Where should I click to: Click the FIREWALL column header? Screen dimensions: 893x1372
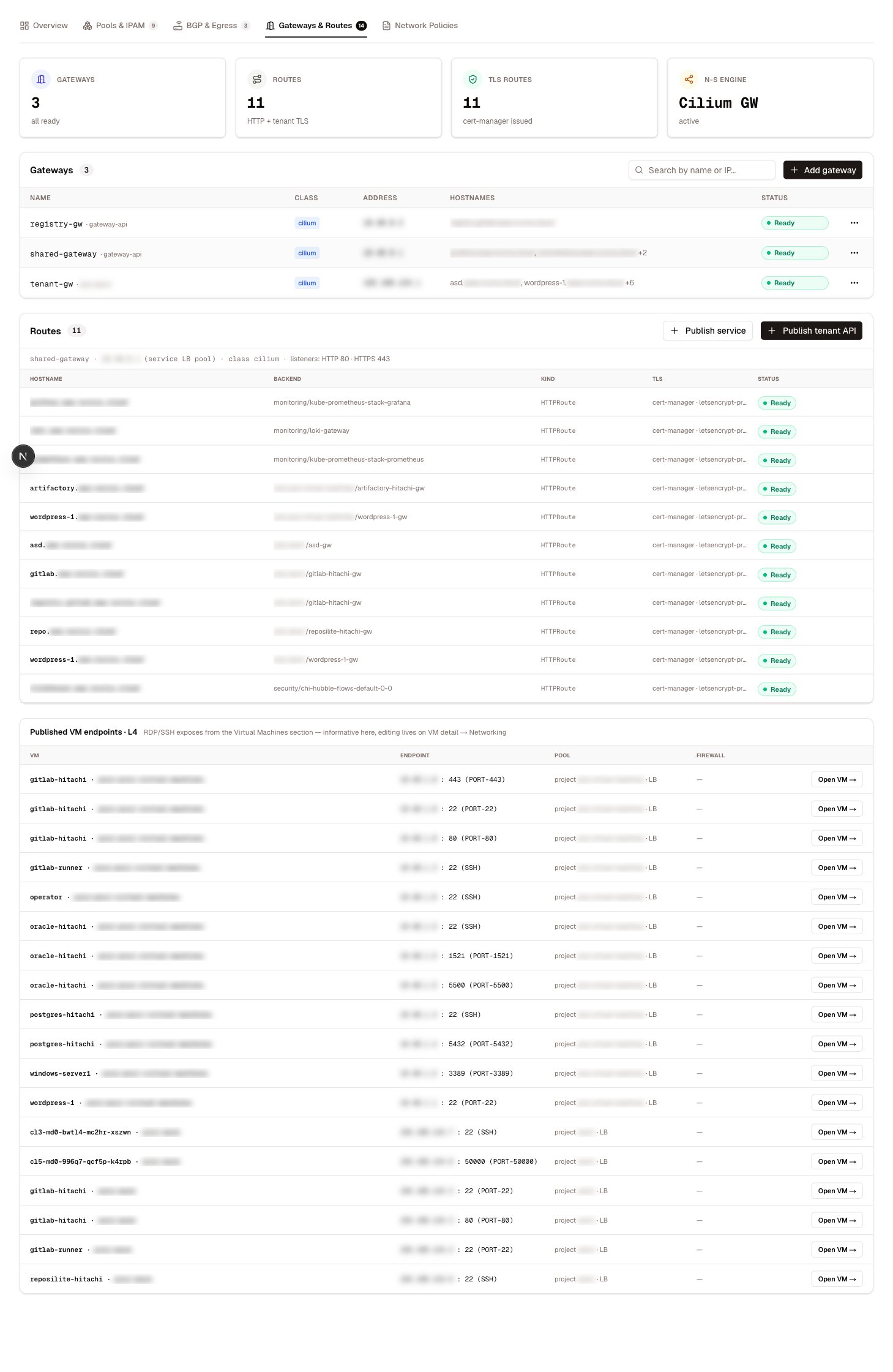coord(710,755)
